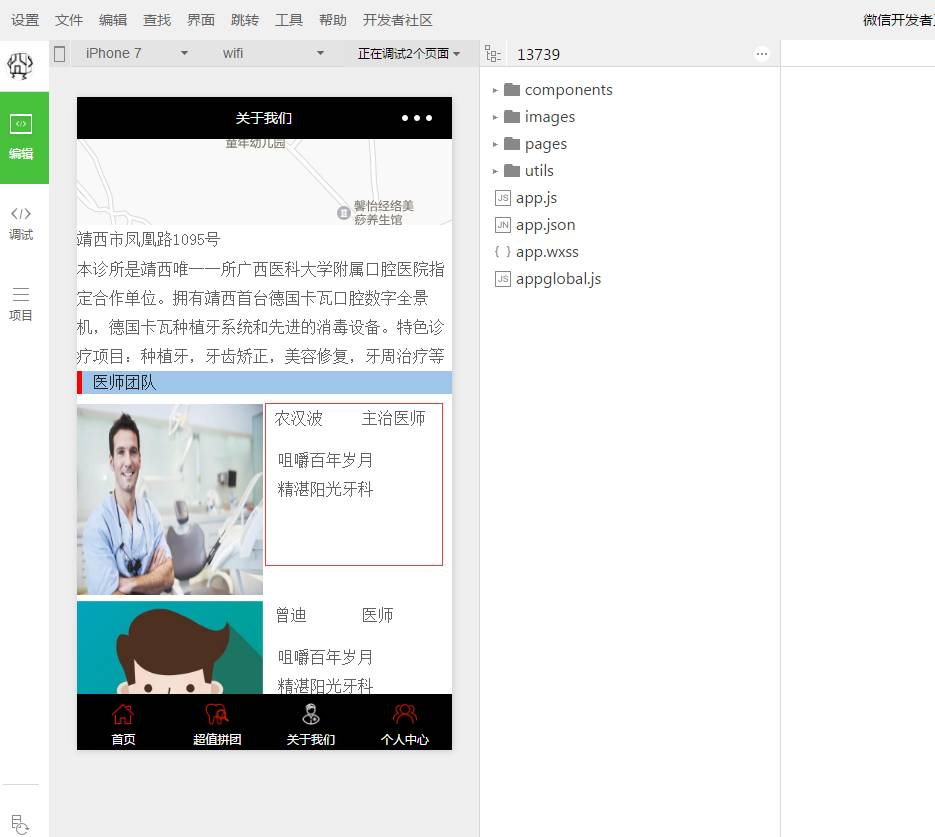Click the JS icon of appglobal.js
This screenshot has width=935, height=837.
point(503,278)
